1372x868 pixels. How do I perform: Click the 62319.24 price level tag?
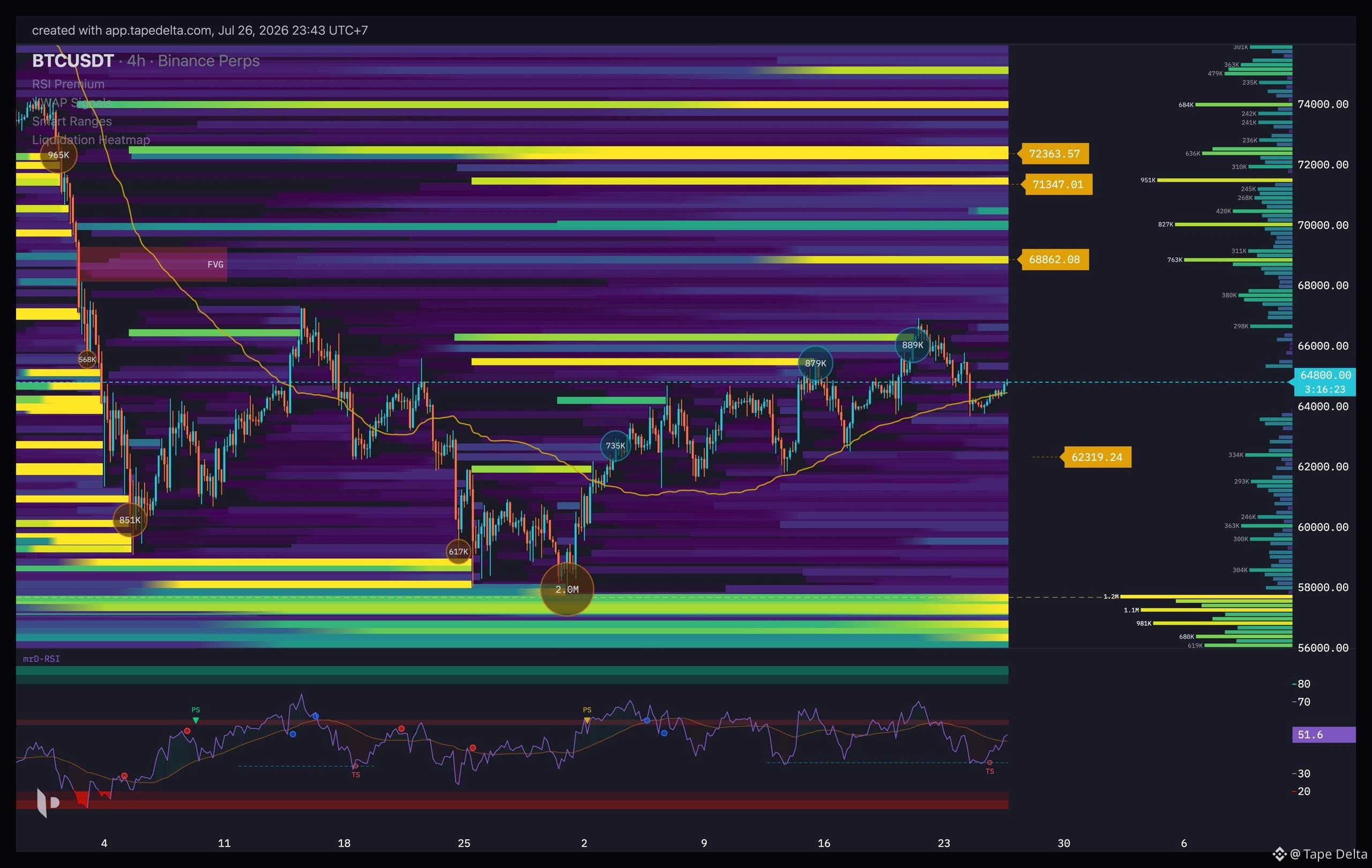click(1097, 458)
